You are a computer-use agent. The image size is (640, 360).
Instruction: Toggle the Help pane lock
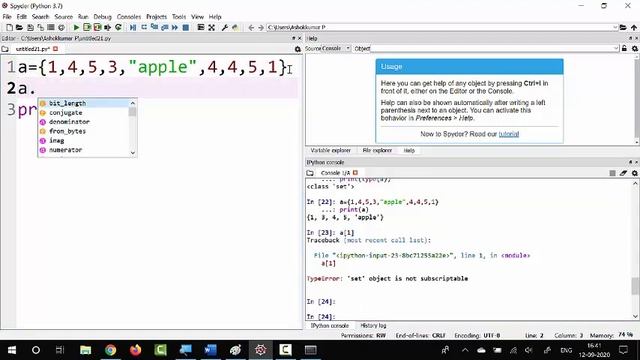[624, 49]
